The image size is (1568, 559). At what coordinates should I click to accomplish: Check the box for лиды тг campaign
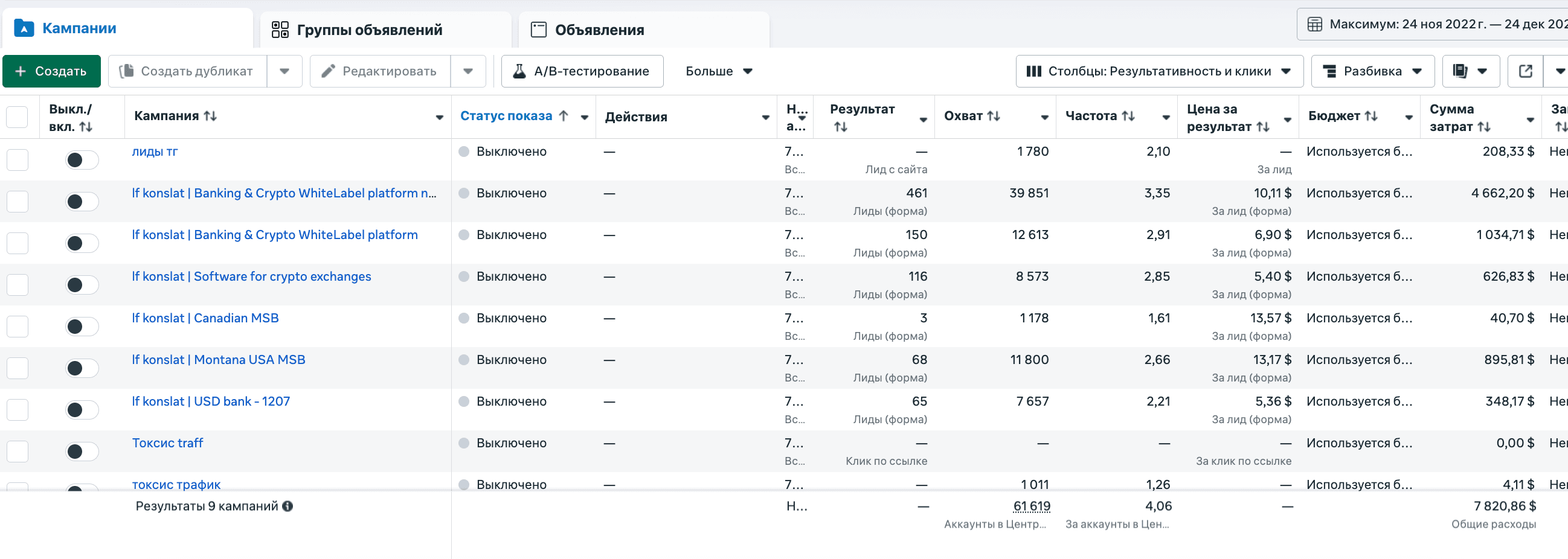click(x=17, y=160)
